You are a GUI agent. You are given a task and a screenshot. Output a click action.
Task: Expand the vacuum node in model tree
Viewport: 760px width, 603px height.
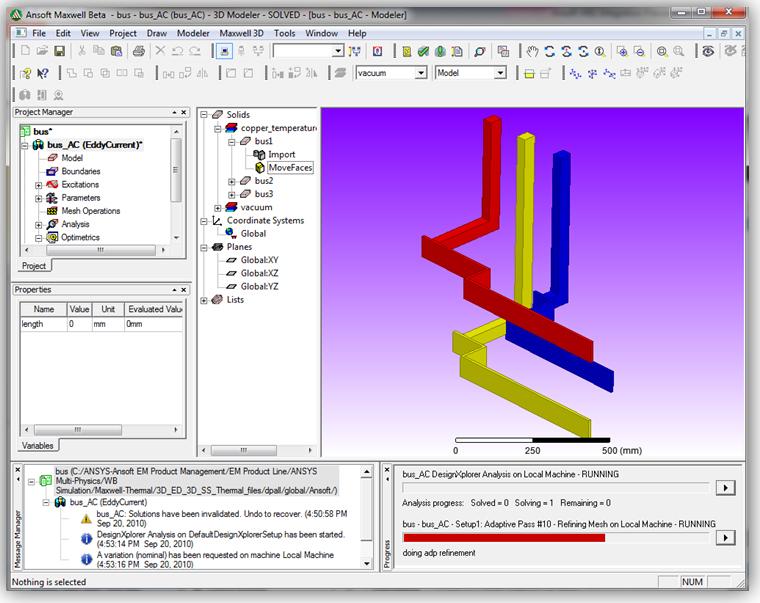point(218,207)
